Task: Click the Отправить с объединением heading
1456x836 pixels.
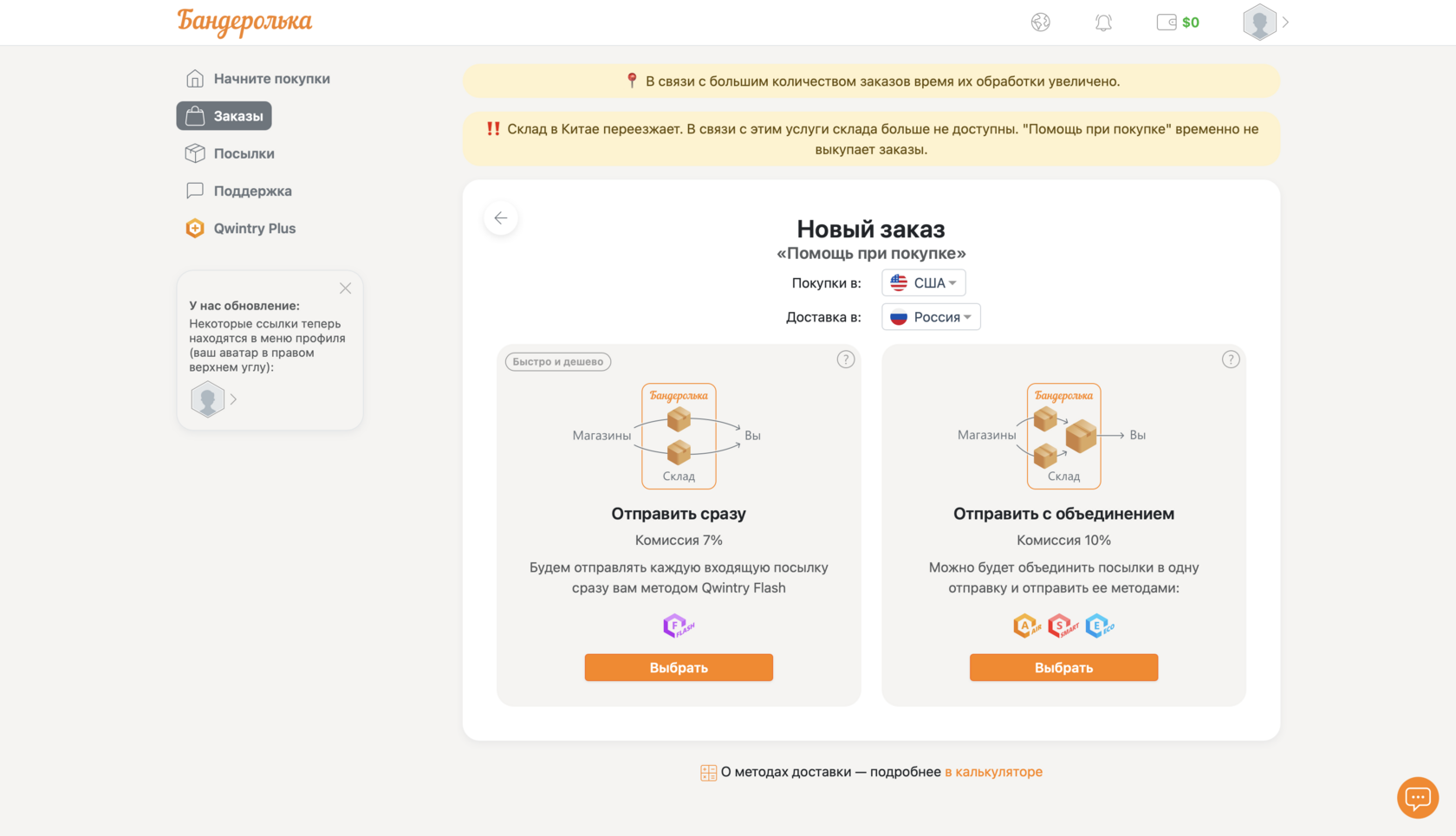Action: pyautogui.click(x=1063, y=514)
